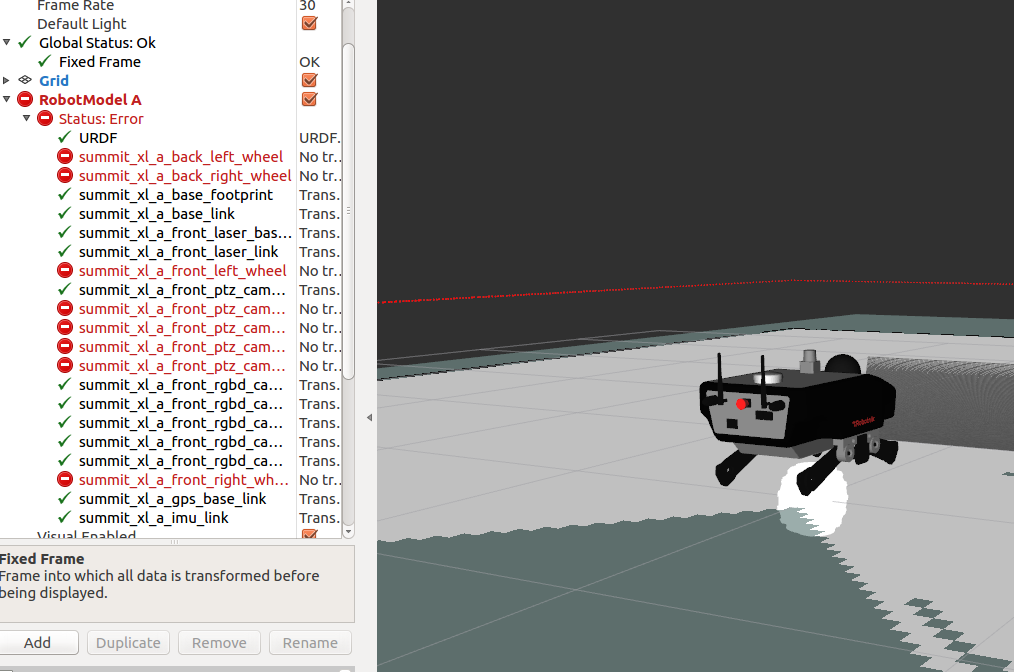Image resolution: width=1014 pixels, height=672 pixels.
Task: Expand the Grid display properties
Action: point(7,80)
